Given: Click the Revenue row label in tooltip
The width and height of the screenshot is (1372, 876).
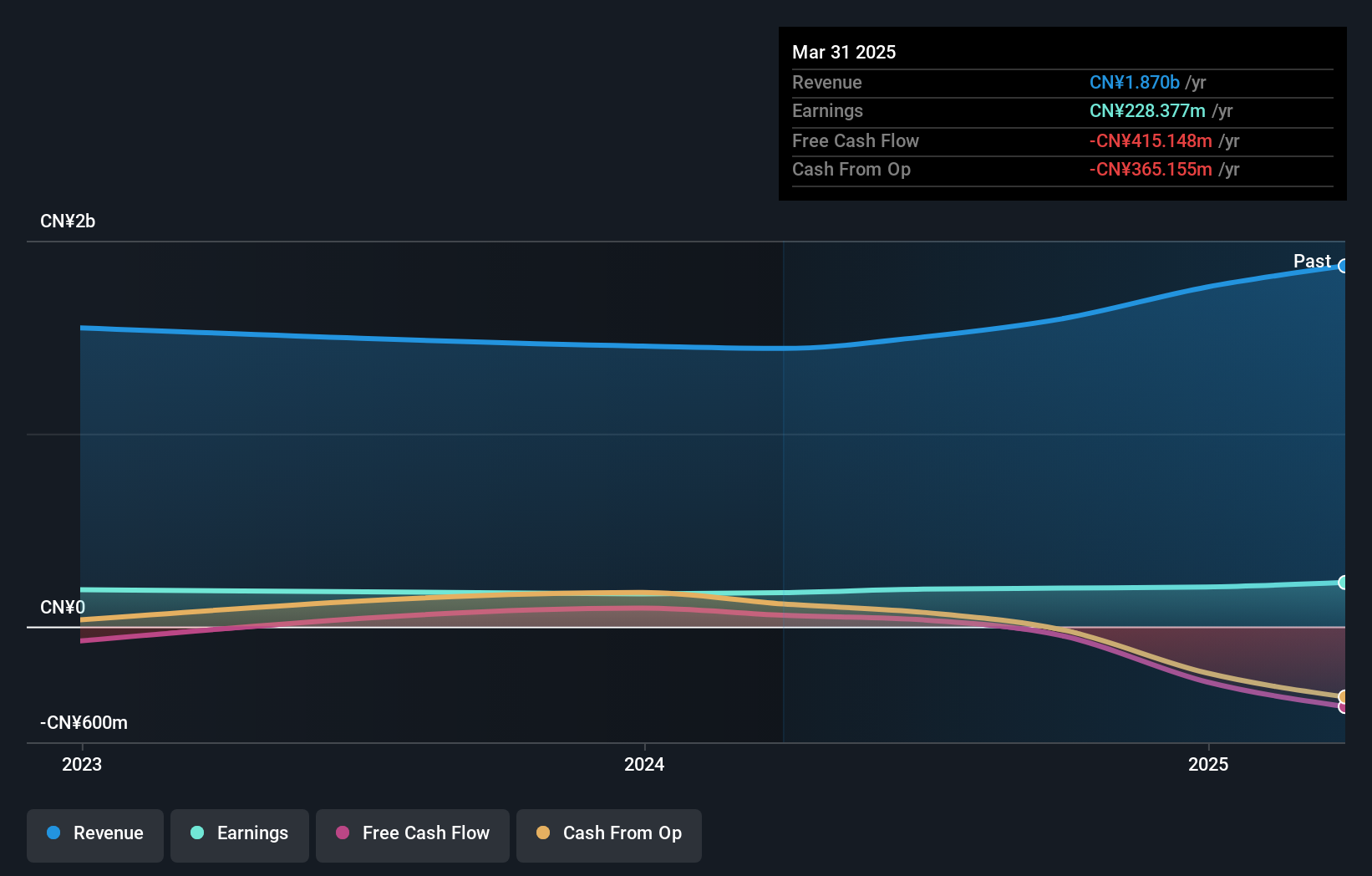Looking at the screenshot, I should [827, 83].
